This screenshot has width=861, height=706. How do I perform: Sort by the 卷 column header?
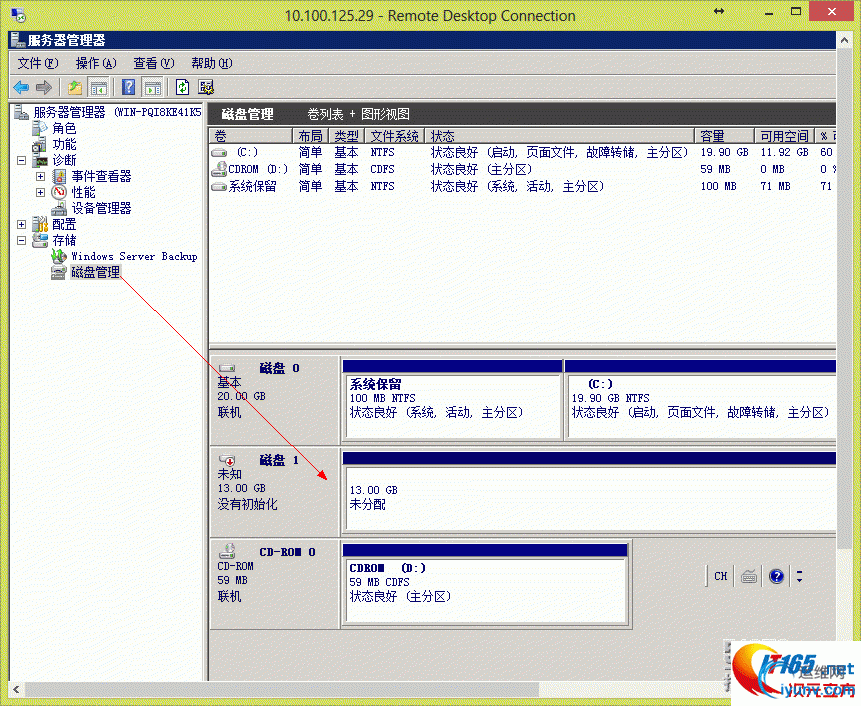(251, 136)
